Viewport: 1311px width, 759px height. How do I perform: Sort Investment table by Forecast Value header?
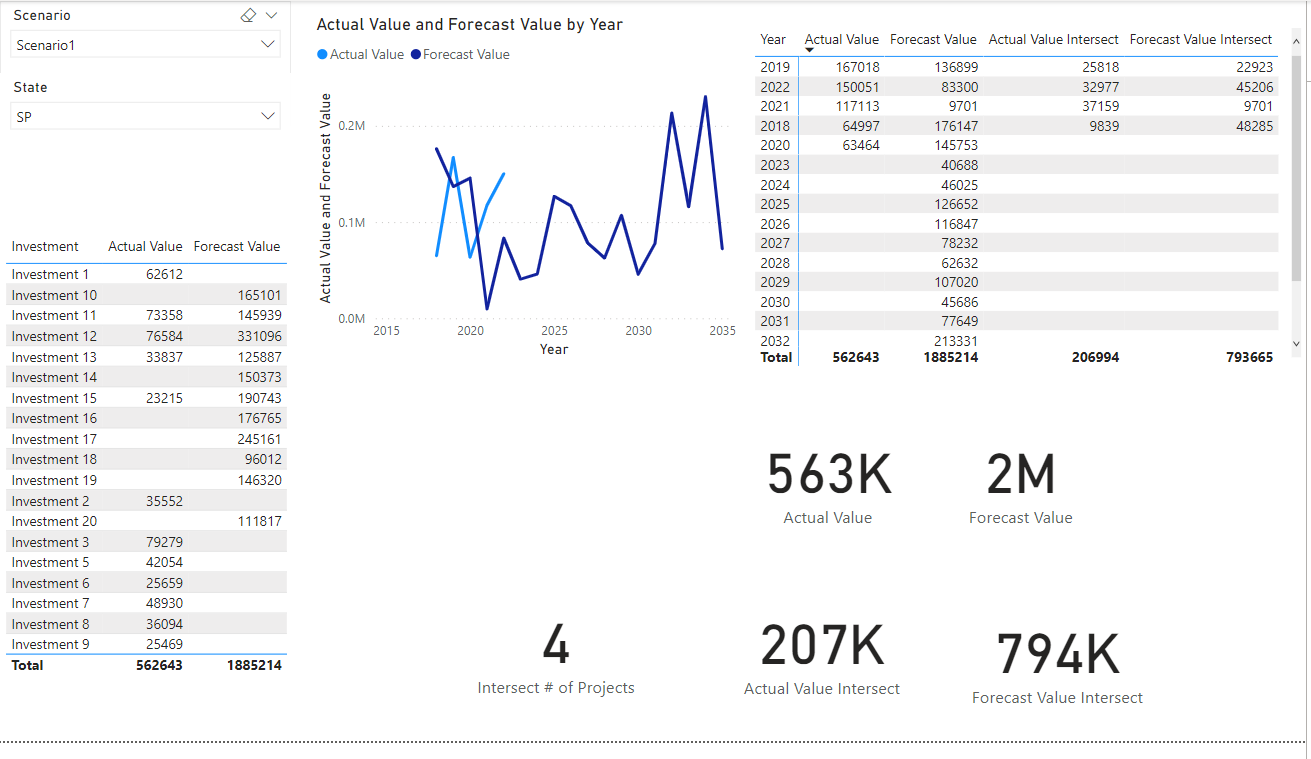pyautogui.click(x=237, y=247)
